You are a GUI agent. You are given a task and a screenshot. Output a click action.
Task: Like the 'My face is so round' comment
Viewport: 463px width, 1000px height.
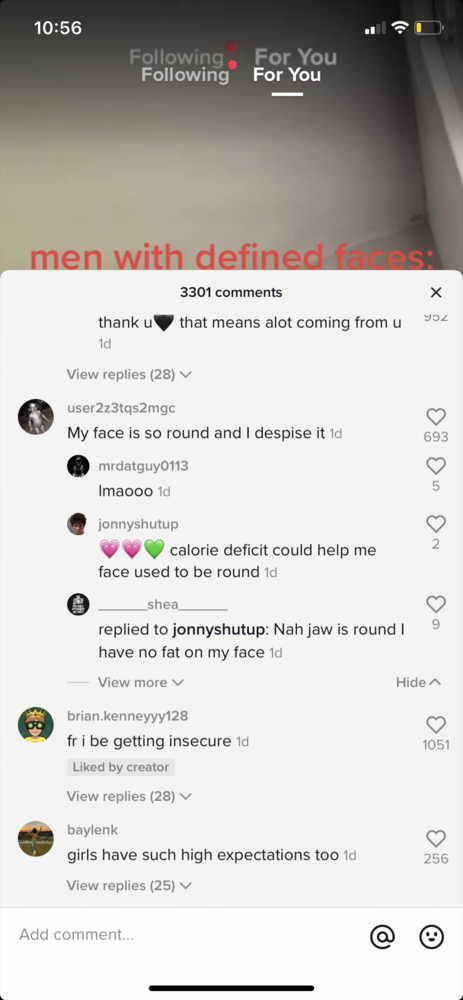(436, 417)
